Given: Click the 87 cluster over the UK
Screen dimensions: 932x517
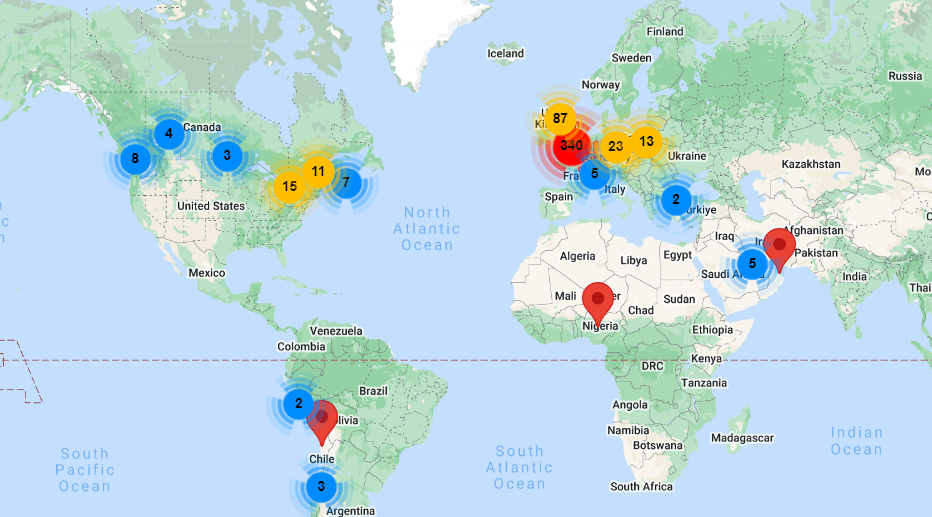Looking at the screenshot, I should click(x=560, y=118).
